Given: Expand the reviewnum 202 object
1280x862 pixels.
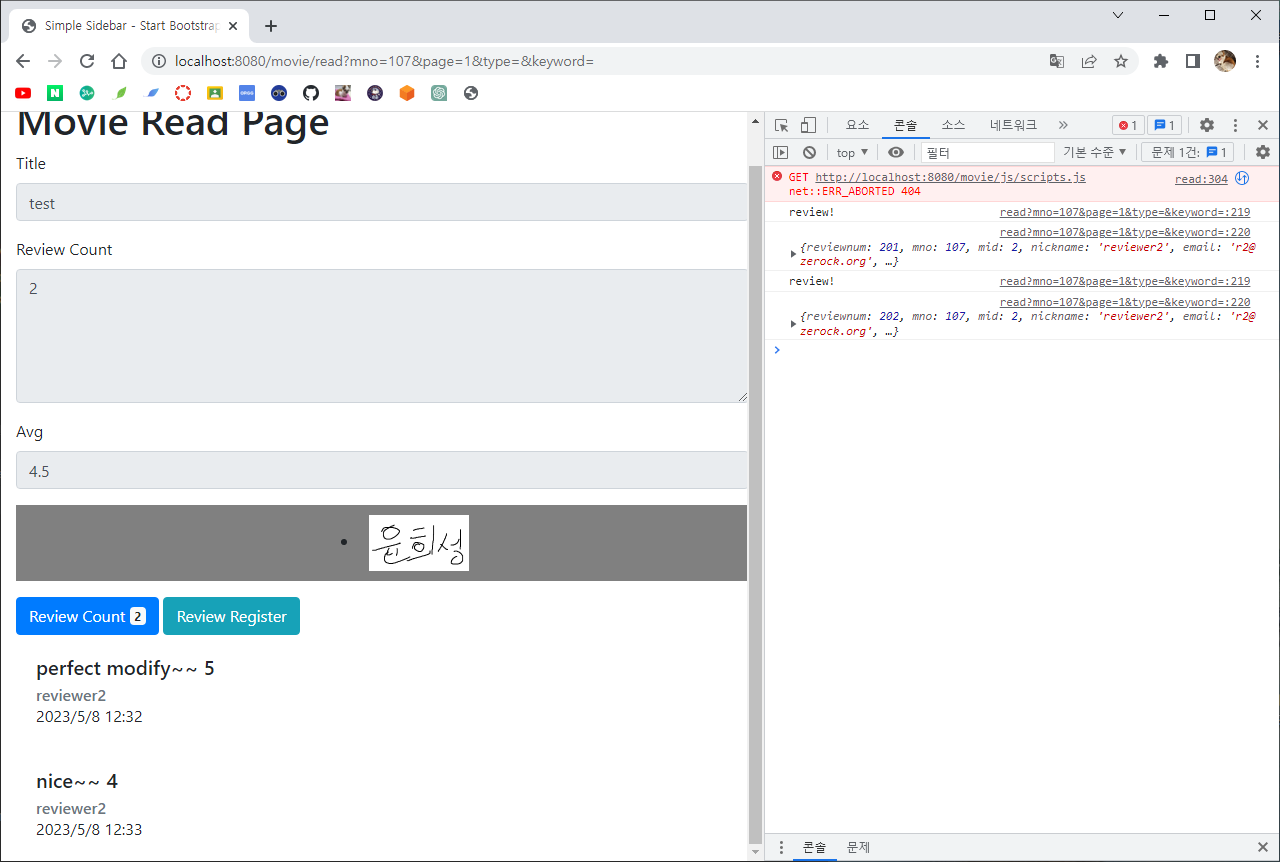Looking at the screenshot, I should pos(794,324).
